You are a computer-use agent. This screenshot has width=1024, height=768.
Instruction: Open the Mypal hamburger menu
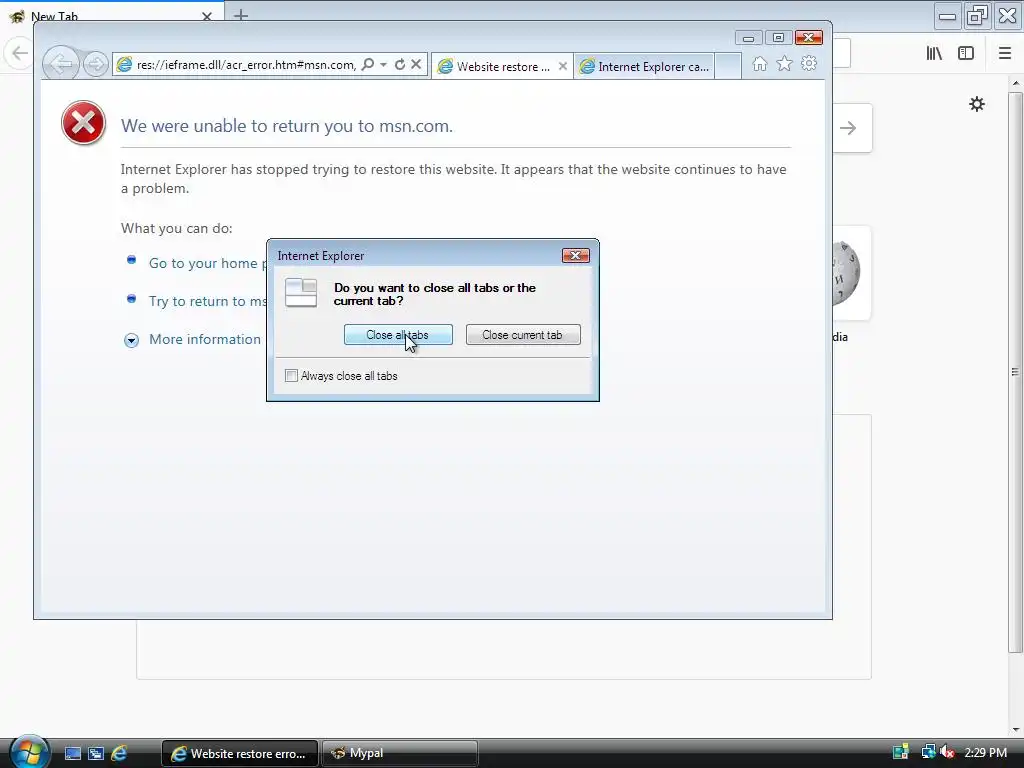(1005, 53)
